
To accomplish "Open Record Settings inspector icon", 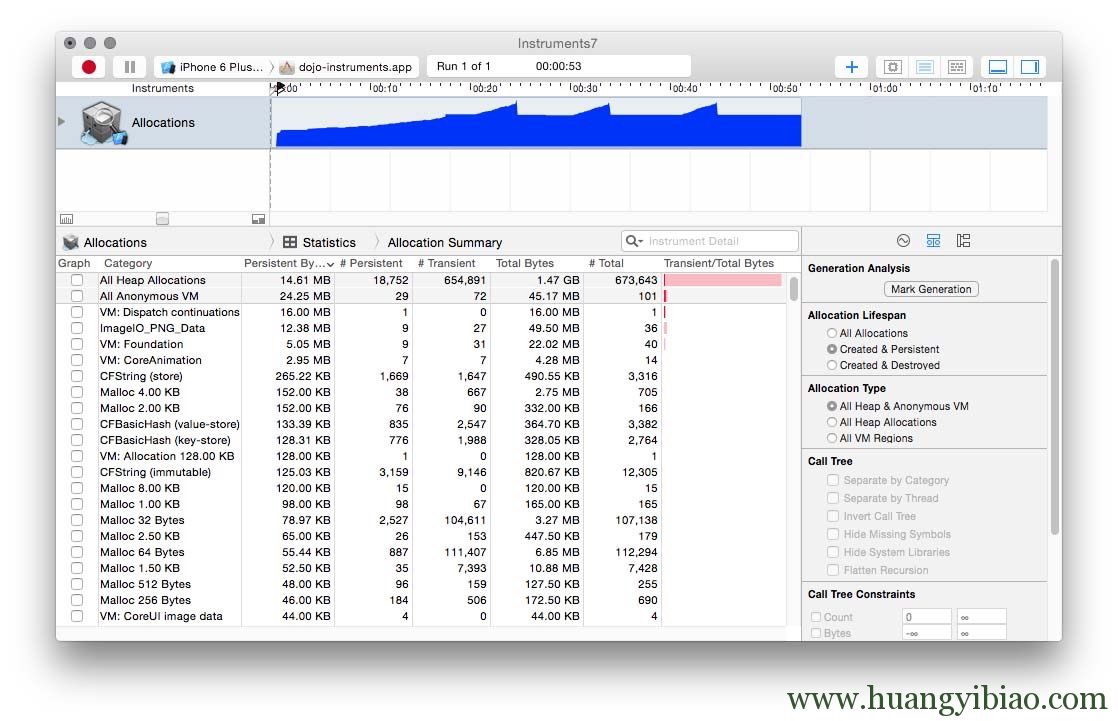I will (x=903, y=241).
